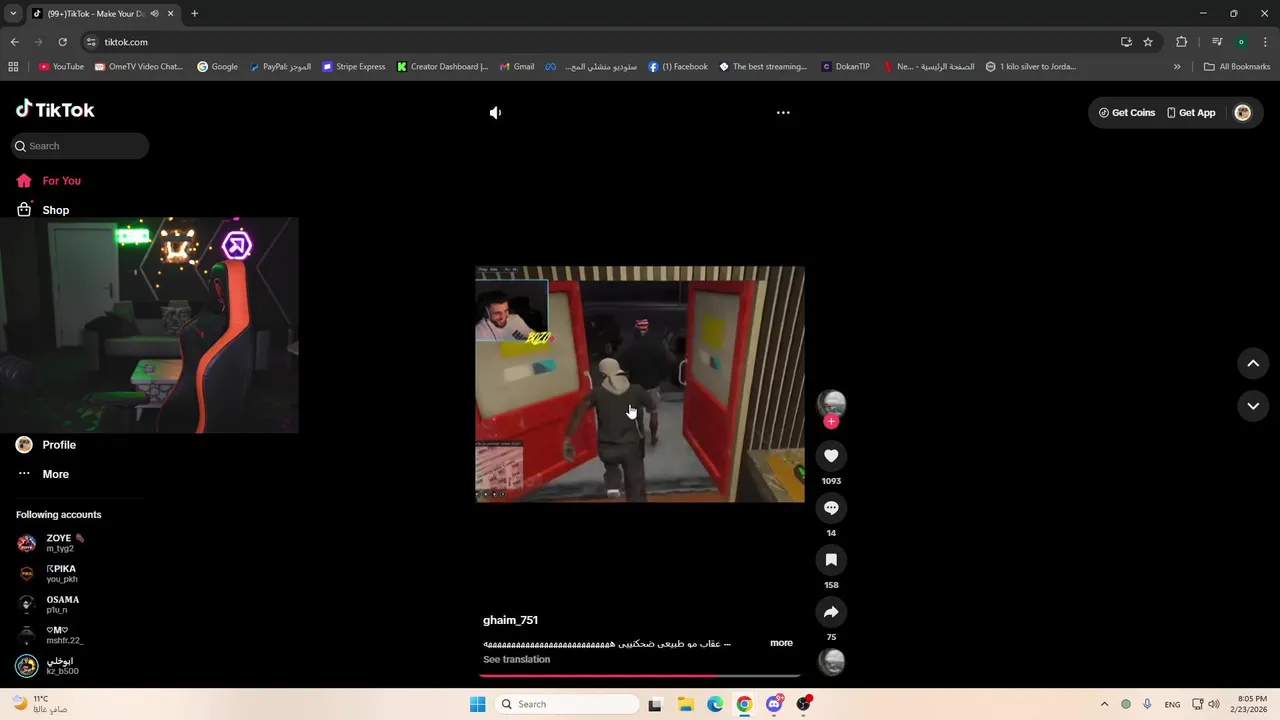Open OmeTV Video Chat bookmark
Image resolution: width=1280 pixels, height=720 pixels.
coord(138,67)
